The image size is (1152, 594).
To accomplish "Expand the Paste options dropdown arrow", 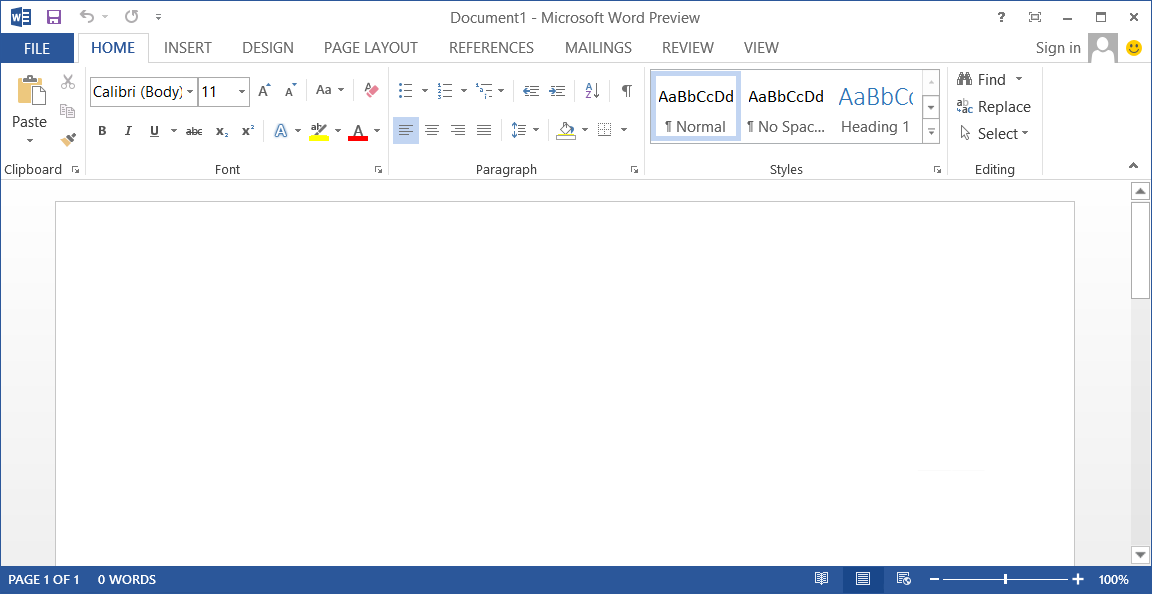I will (x=29, y=140).
